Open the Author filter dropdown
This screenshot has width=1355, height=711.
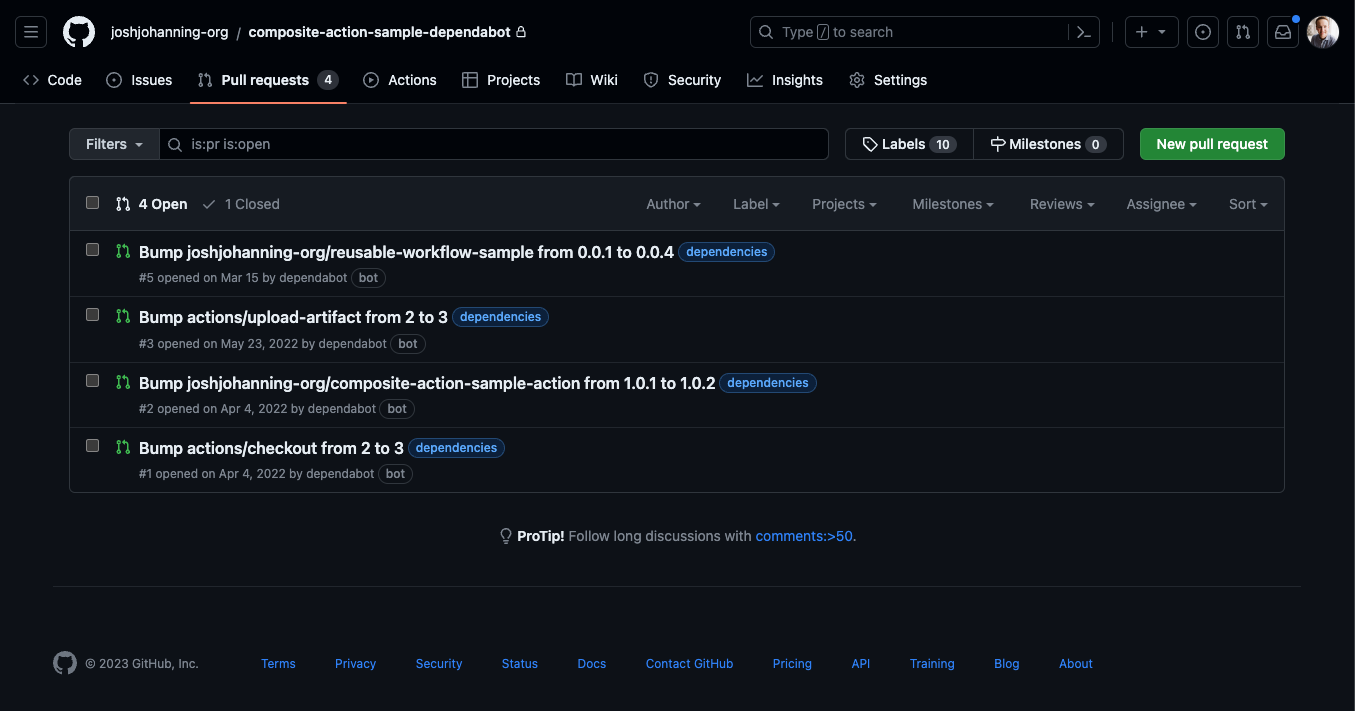pyautogui.click(x=672, y=204)
